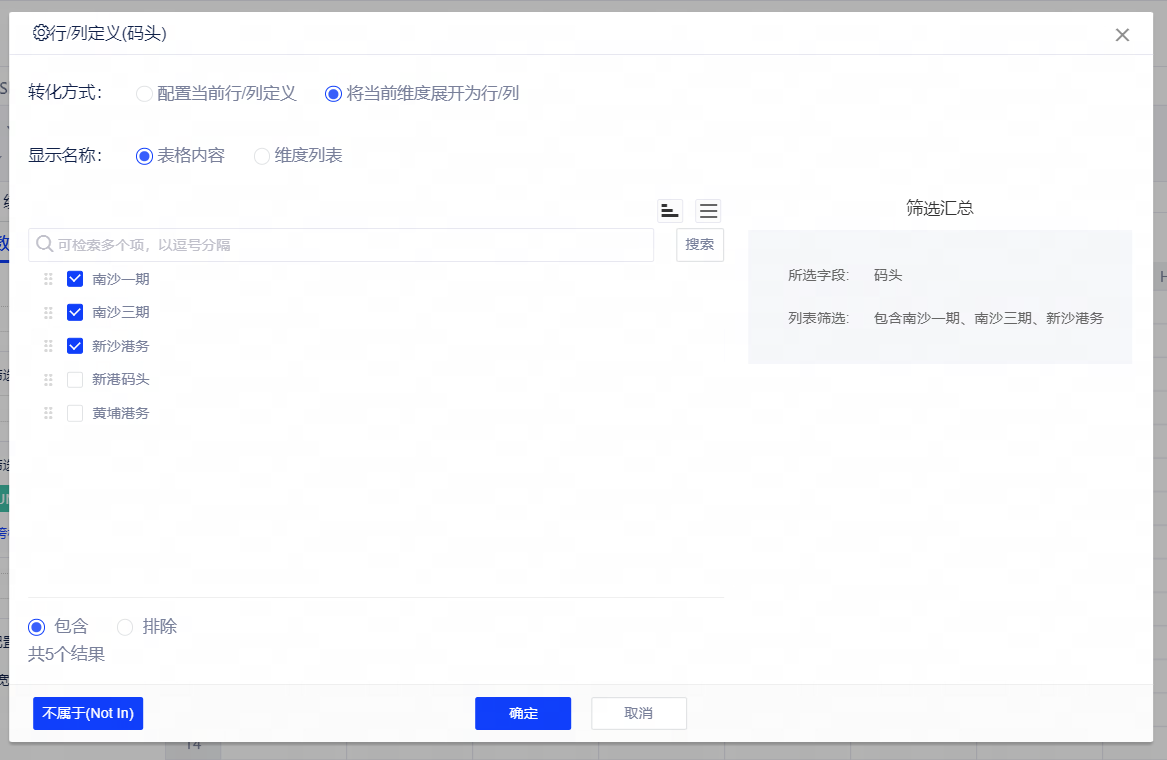Screen dimensions: 1167x760
Task: Click the drag handle beside 黄埔港务
Action: coord(48,413)
